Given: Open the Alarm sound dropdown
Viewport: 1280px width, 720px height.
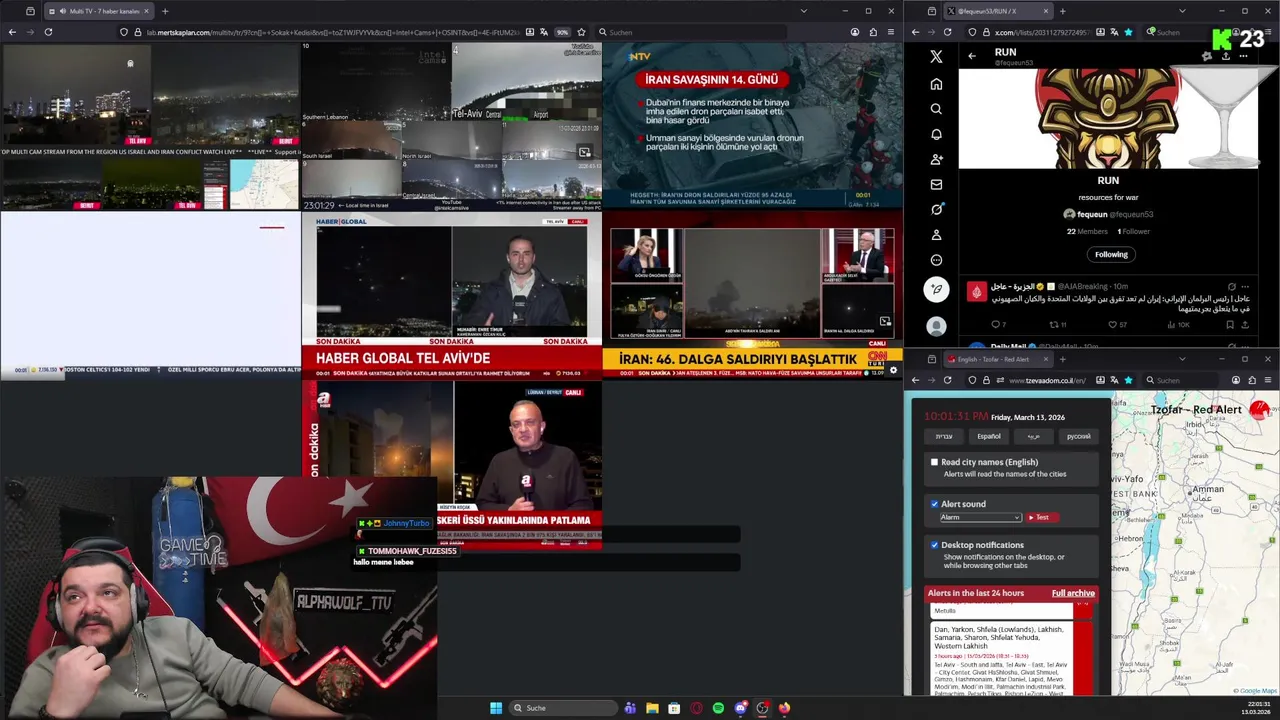Looking at the screenshot, I should [980, 517].
